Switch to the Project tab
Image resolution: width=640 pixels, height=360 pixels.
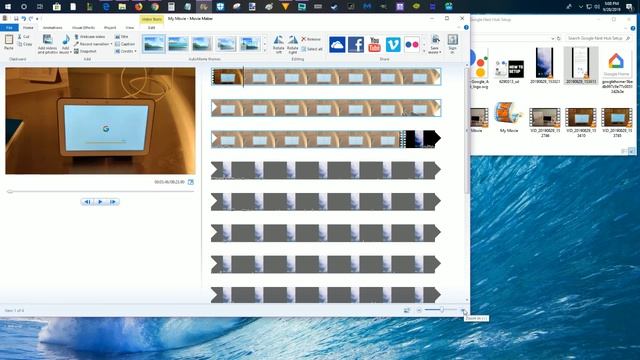(x=110, y=28)
